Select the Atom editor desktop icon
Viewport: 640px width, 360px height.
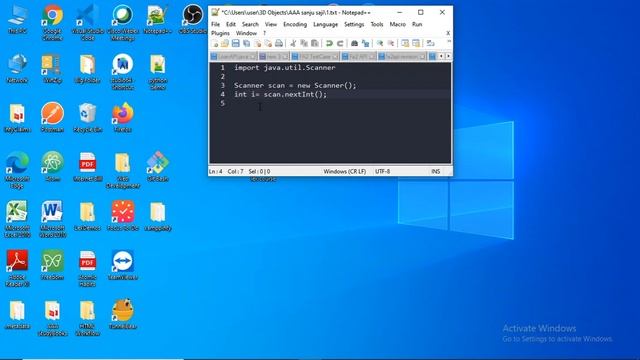52,167
